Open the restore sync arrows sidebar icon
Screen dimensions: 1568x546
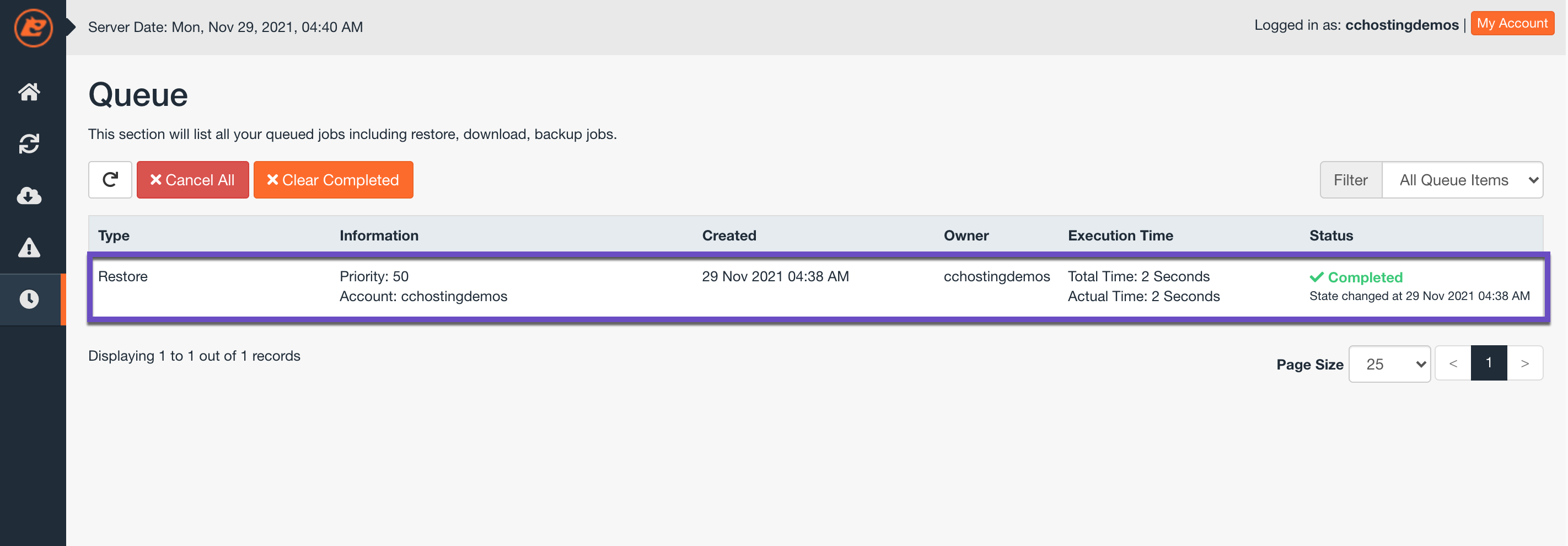pos(29,143)
